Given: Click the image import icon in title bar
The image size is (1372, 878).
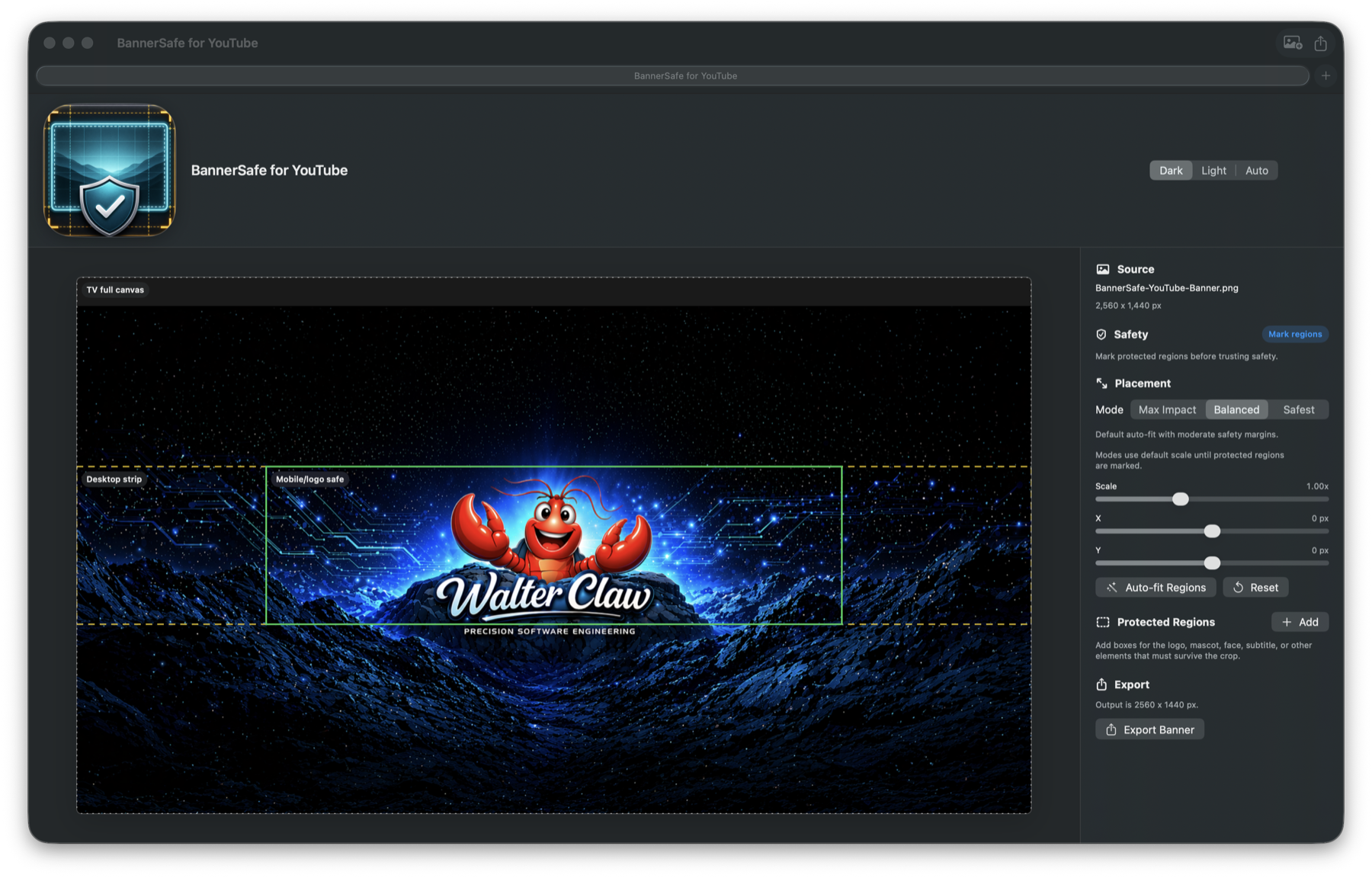Looking at the screenshot, I should tap(1293, 43).
